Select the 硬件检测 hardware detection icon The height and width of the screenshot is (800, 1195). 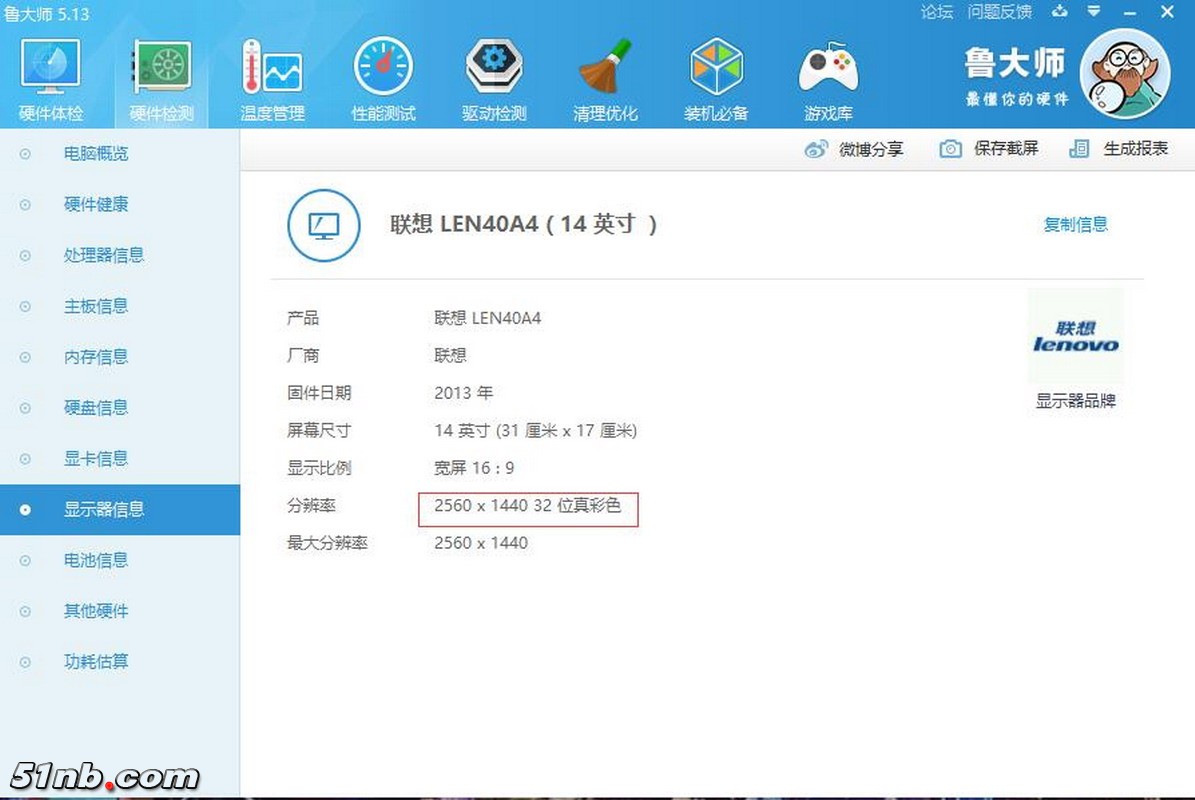pos(161,75)
